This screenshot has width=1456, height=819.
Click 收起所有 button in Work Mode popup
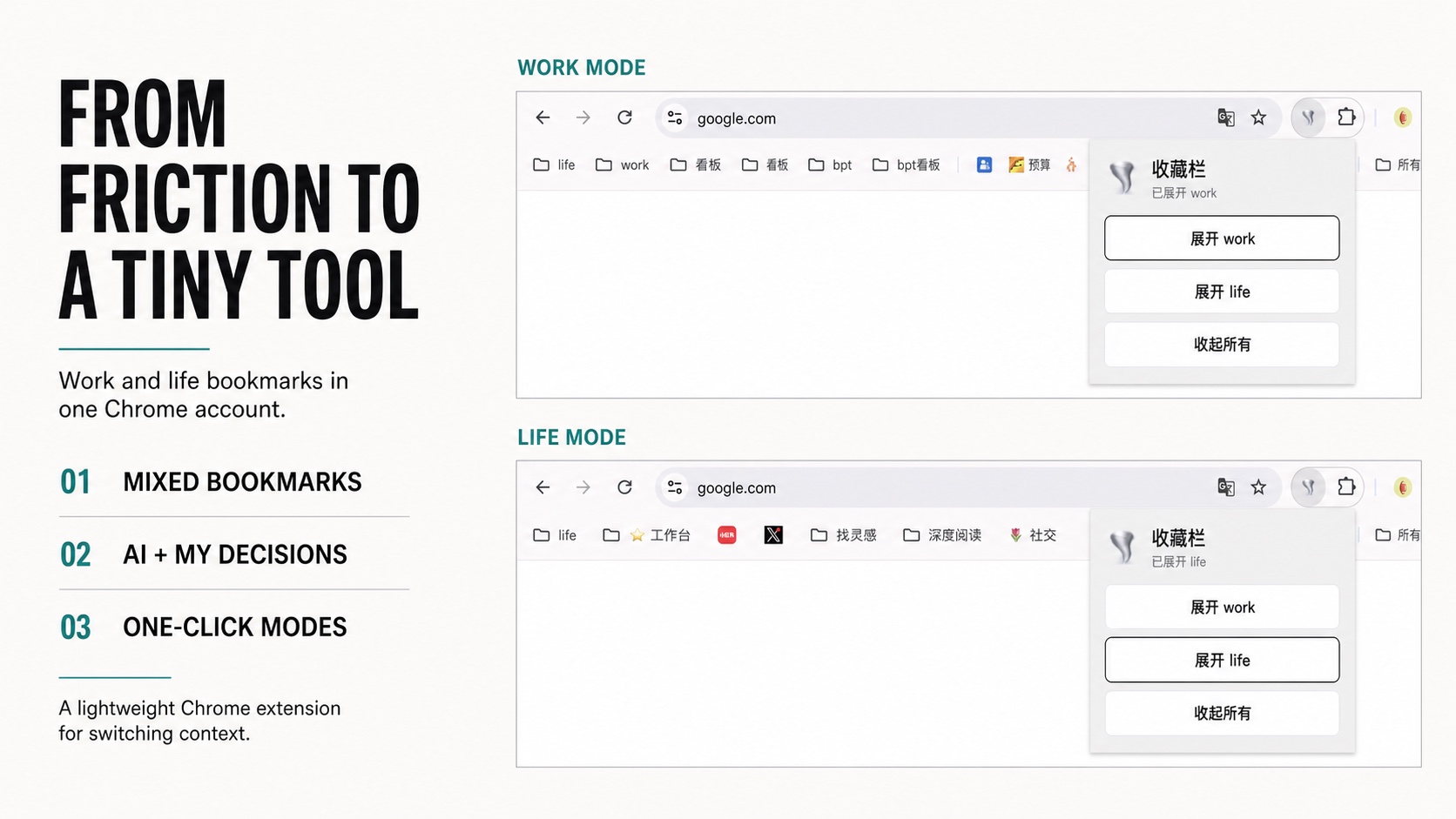(x=1222, y=345)
